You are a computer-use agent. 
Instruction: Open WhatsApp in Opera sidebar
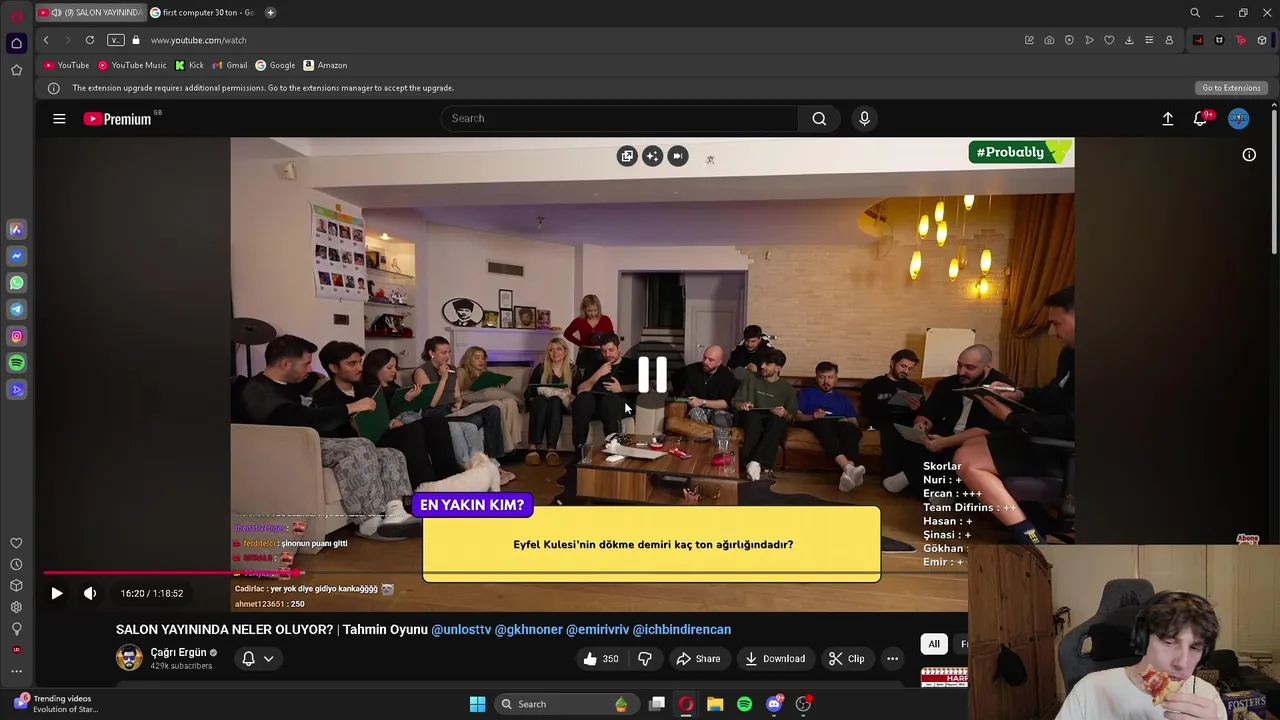[x=16, y=283]
